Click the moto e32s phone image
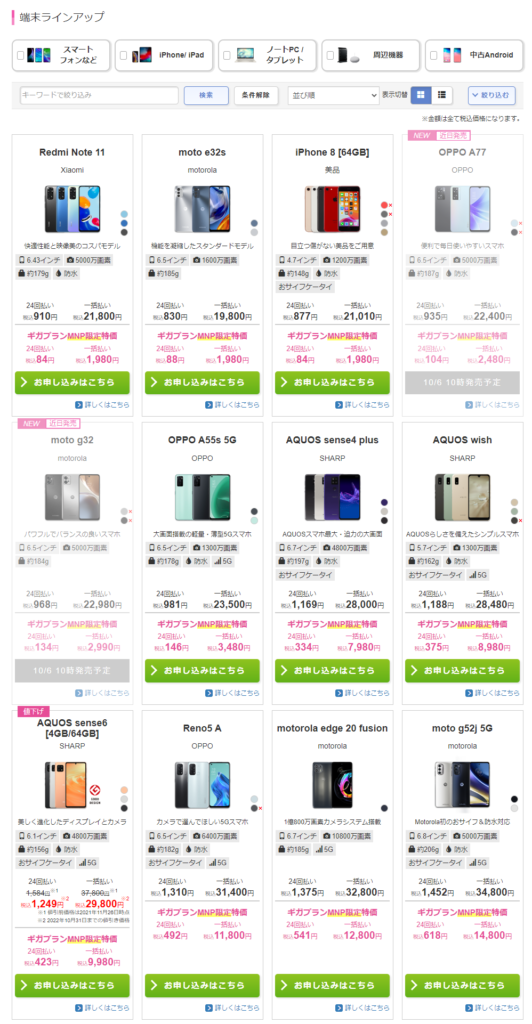This screenshot has height=1024, width=532. click(x=202, y=208)
